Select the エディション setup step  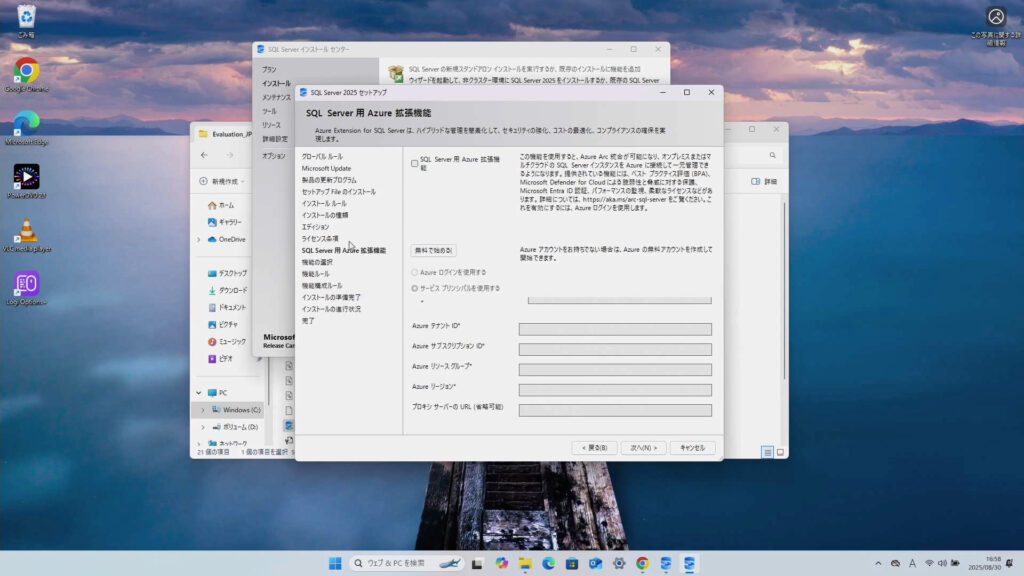tap(315, 227)
